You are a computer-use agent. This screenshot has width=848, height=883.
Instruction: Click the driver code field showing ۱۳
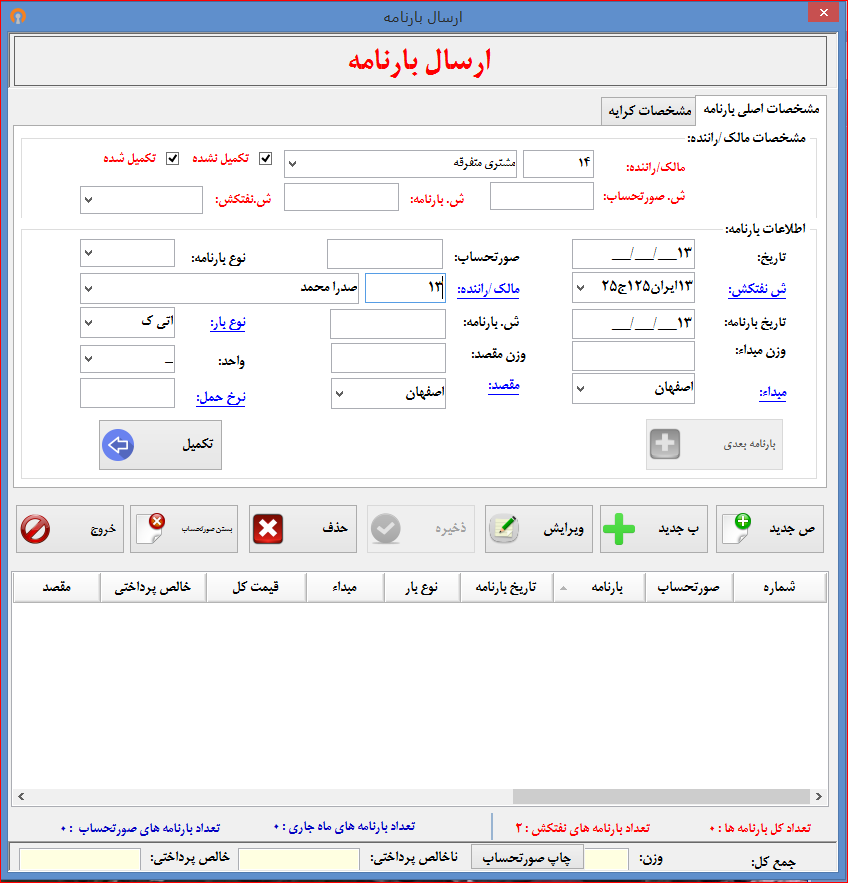coord(405,288)
